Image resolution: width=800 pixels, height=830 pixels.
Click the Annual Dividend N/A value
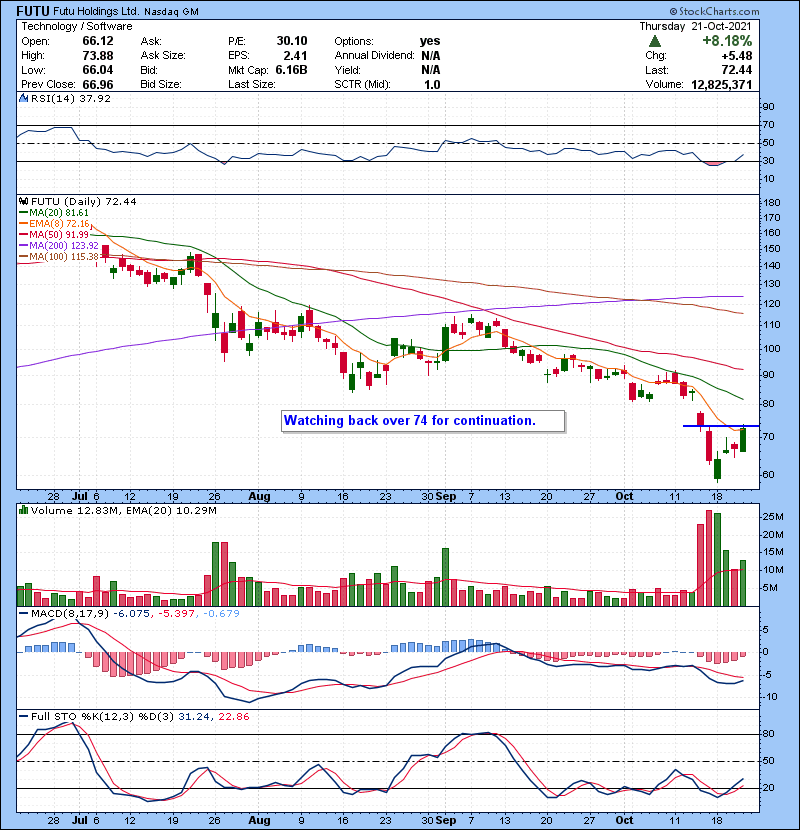point(430,56)
